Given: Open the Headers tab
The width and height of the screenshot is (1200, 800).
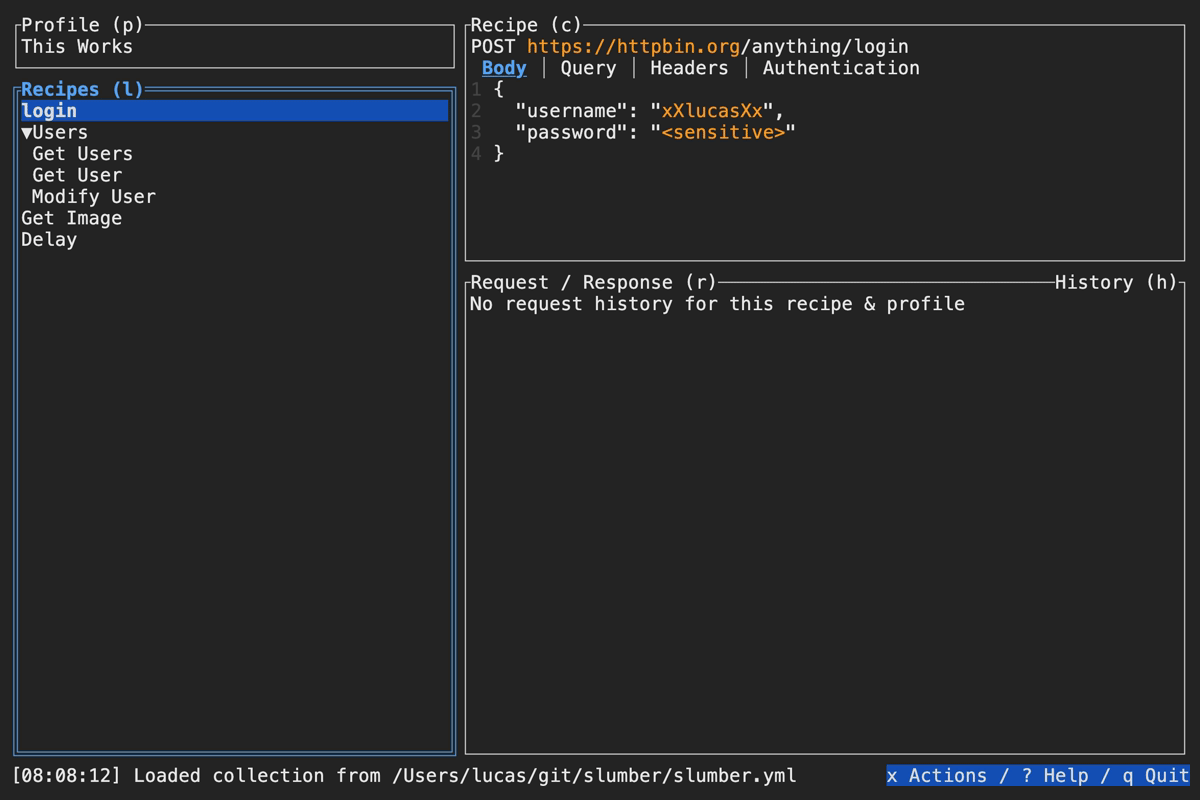Looking at the screenshot, I should tap(689, 68).
